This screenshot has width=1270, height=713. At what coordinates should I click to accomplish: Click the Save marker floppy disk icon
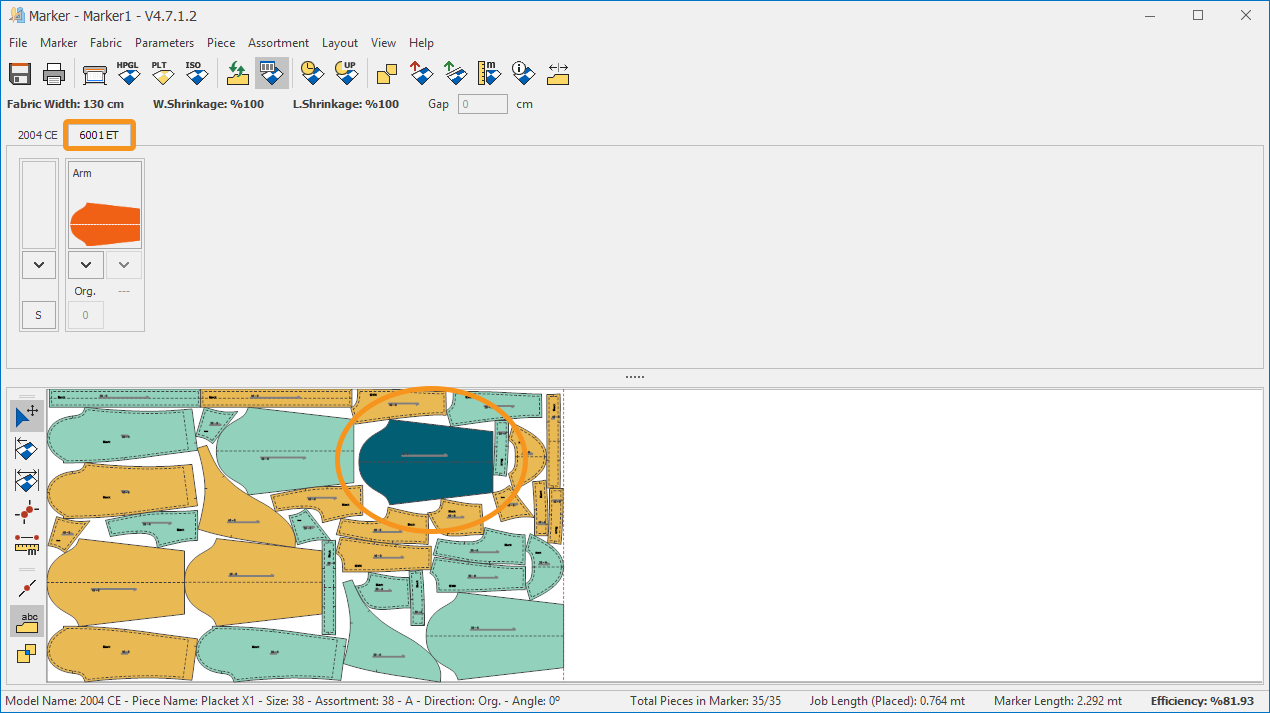(x=21, y=74)
